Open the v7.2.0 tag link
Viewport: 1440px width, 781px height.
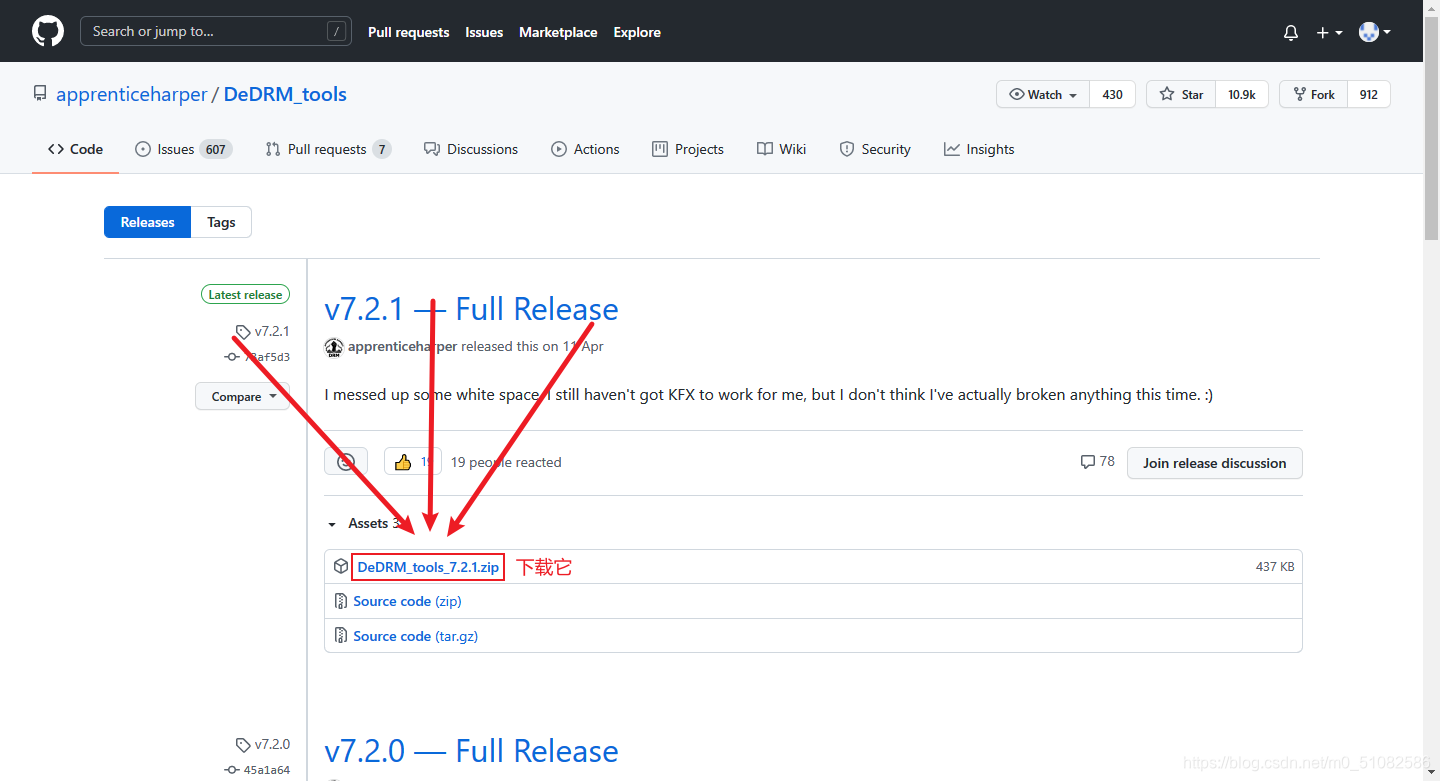point(263,744)
